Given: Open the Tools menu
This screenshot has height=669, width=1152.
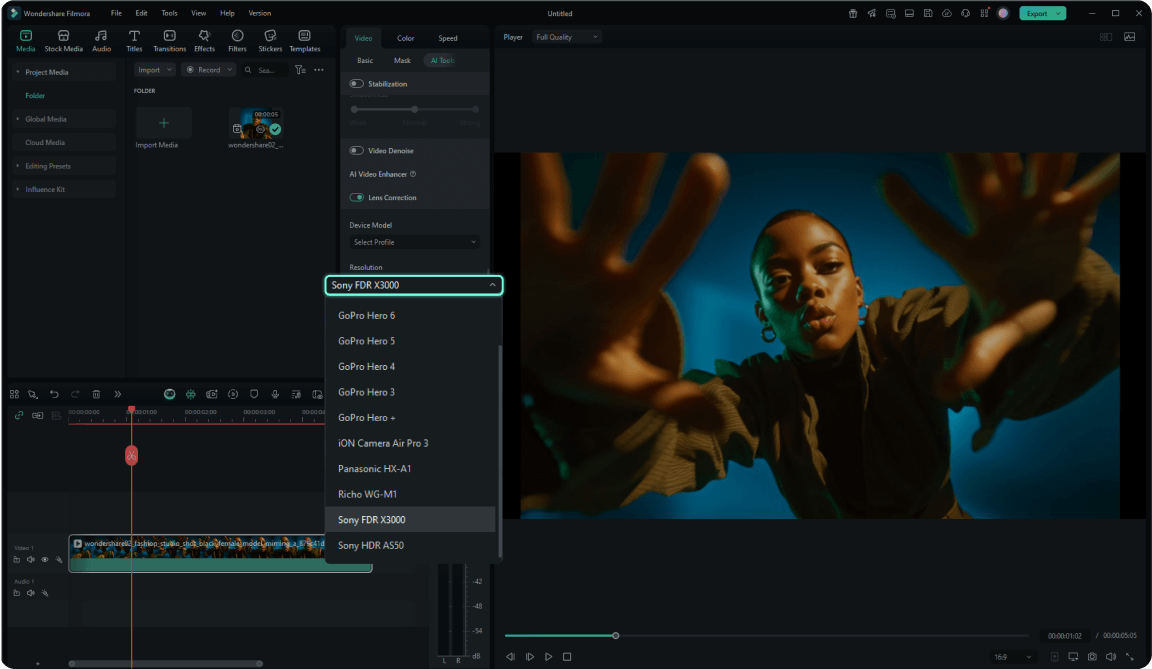Looking at the screenshot, I should click(x=169, y=13).
